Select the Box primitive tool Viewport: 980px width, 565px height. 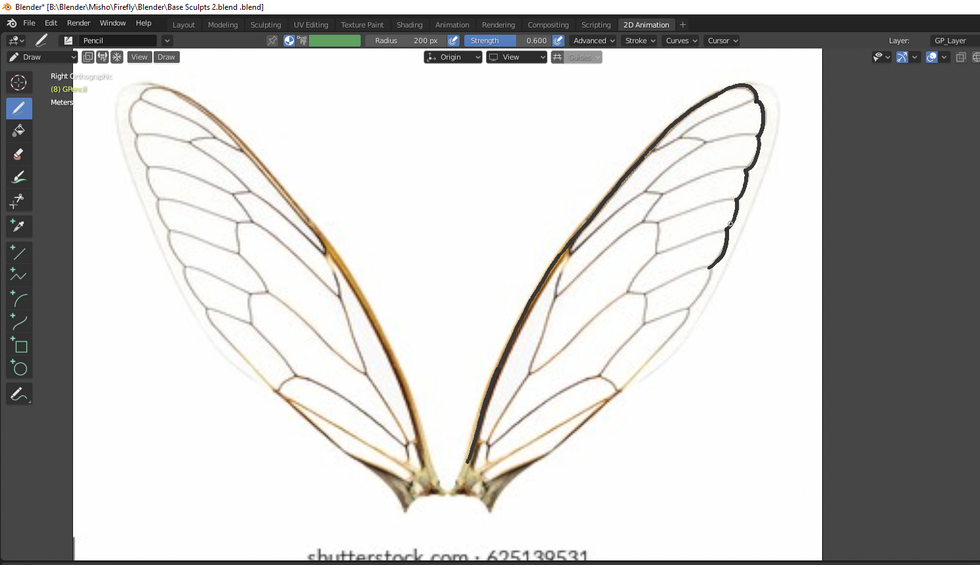click(x=19, y=345)
